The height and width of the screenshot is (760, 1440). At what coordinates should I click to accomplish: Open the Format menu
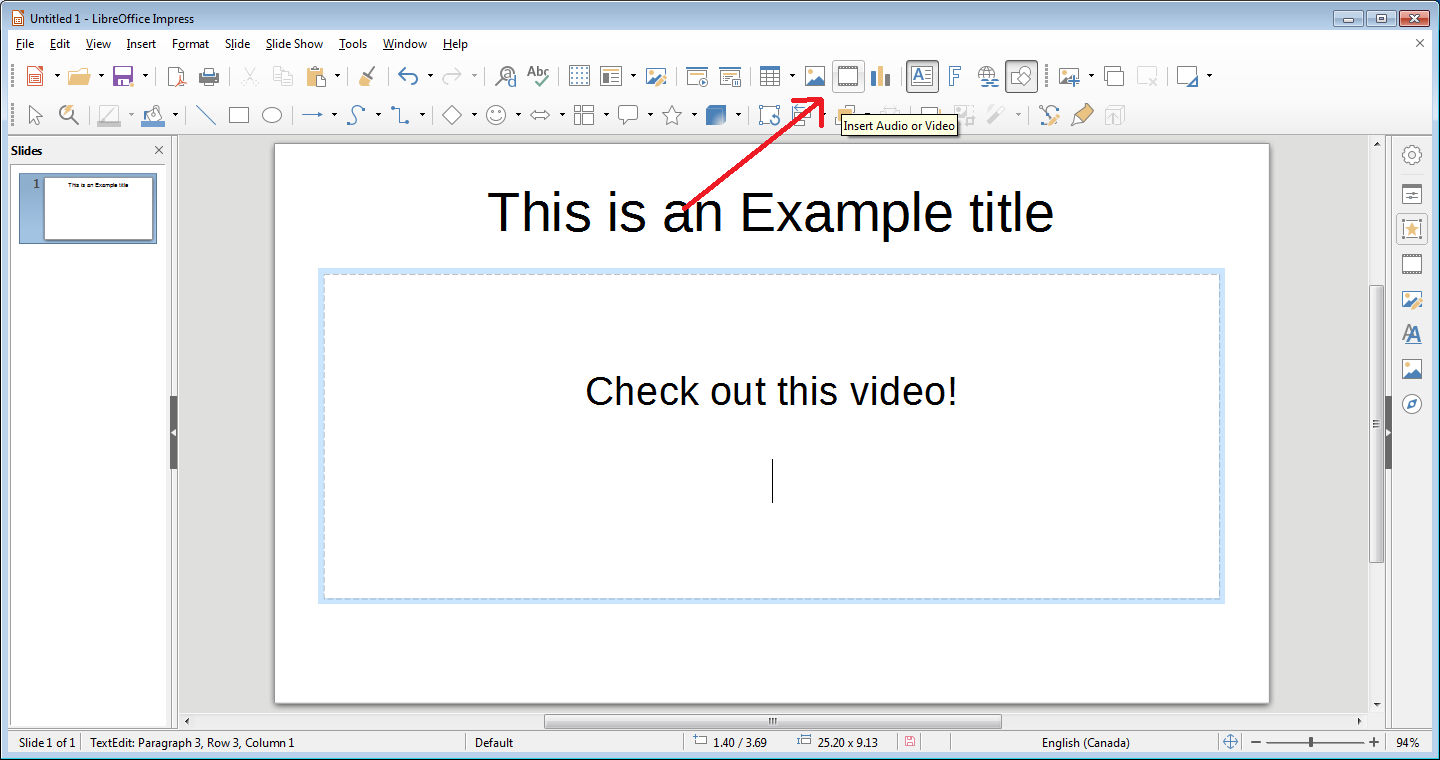(x=190, y=44)
